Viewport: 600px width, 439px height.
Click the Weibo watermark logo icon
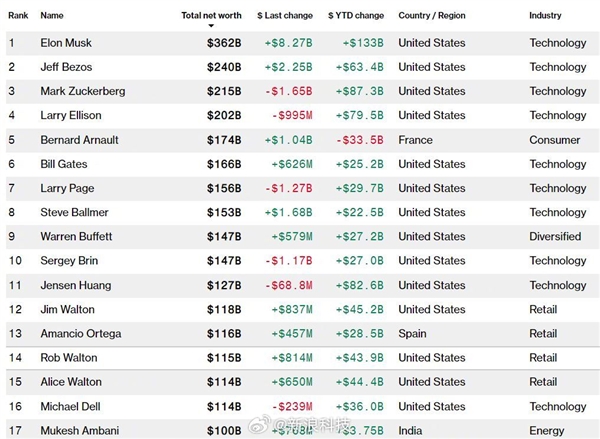(260, 424)
